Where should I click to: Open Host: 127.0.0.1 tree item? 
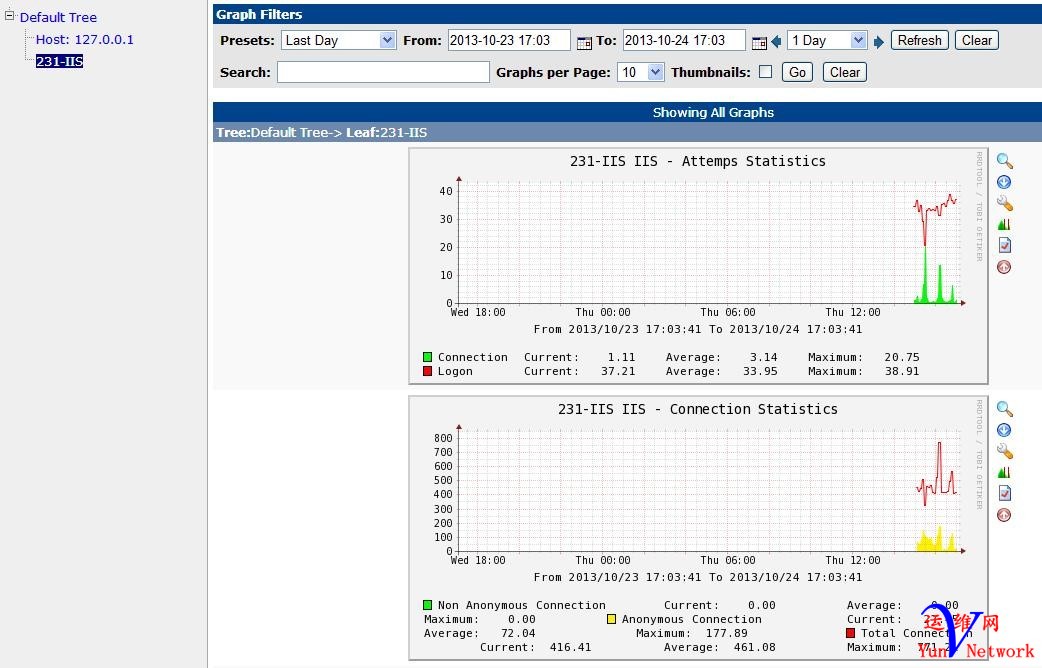click(84, 39)
